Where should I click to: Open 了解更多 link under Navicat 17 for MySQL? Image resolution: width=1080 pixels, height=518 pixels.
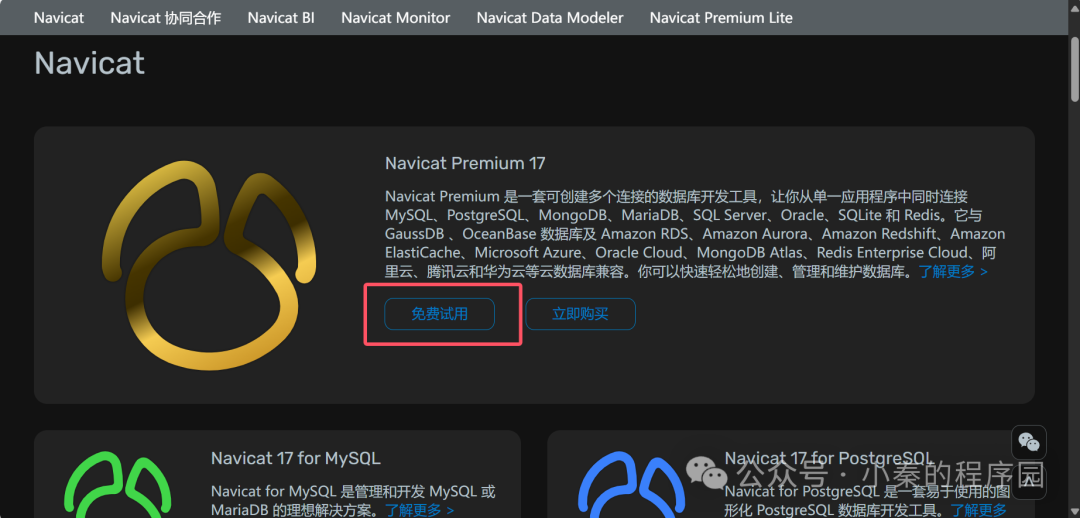pyautogui.click(x=419, y=510)
